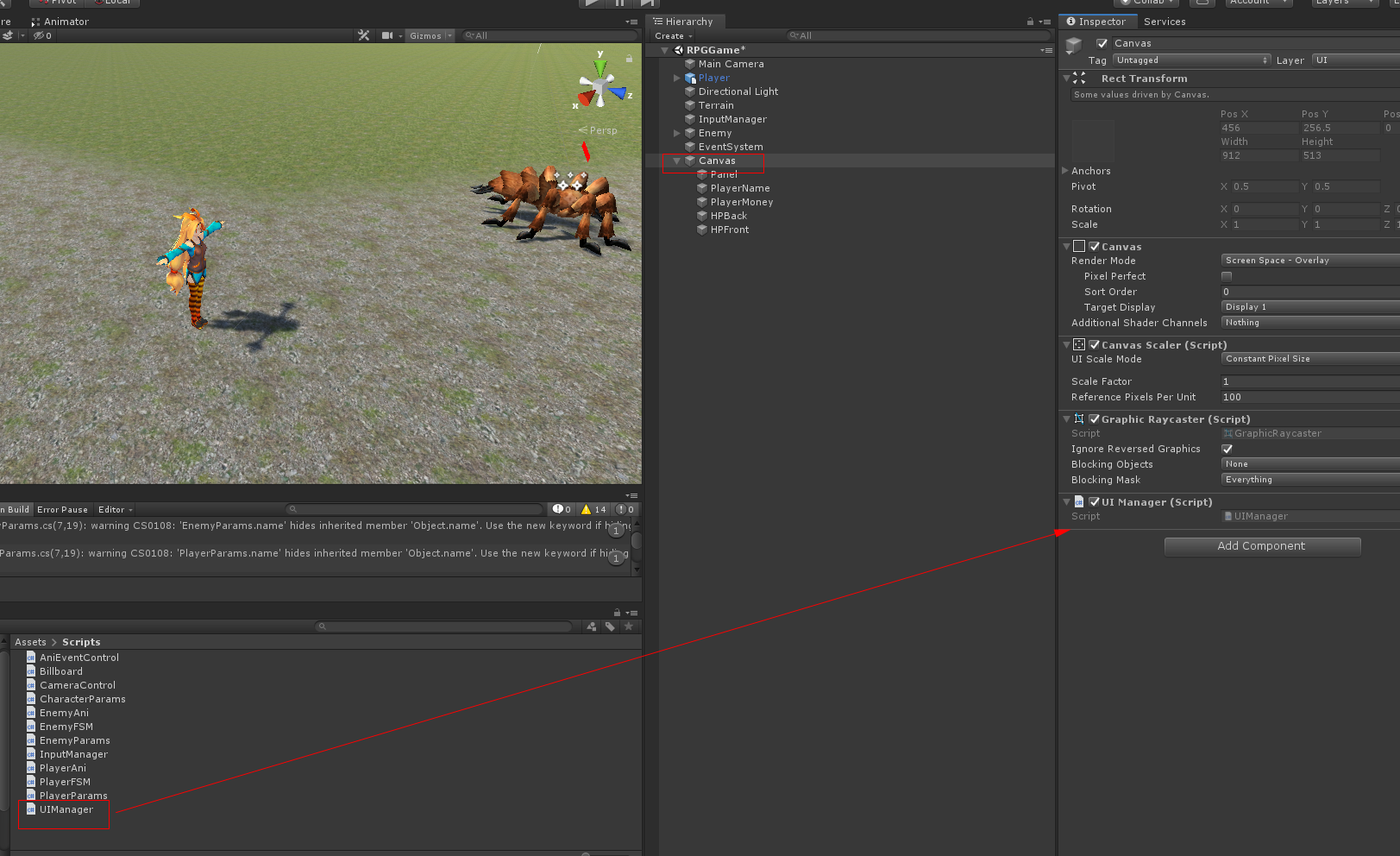Screen dimensions: 1400x856
Task: Expand the Enemy object in Hierarchy
Action: pyautogui.click(x=677, y=133)
